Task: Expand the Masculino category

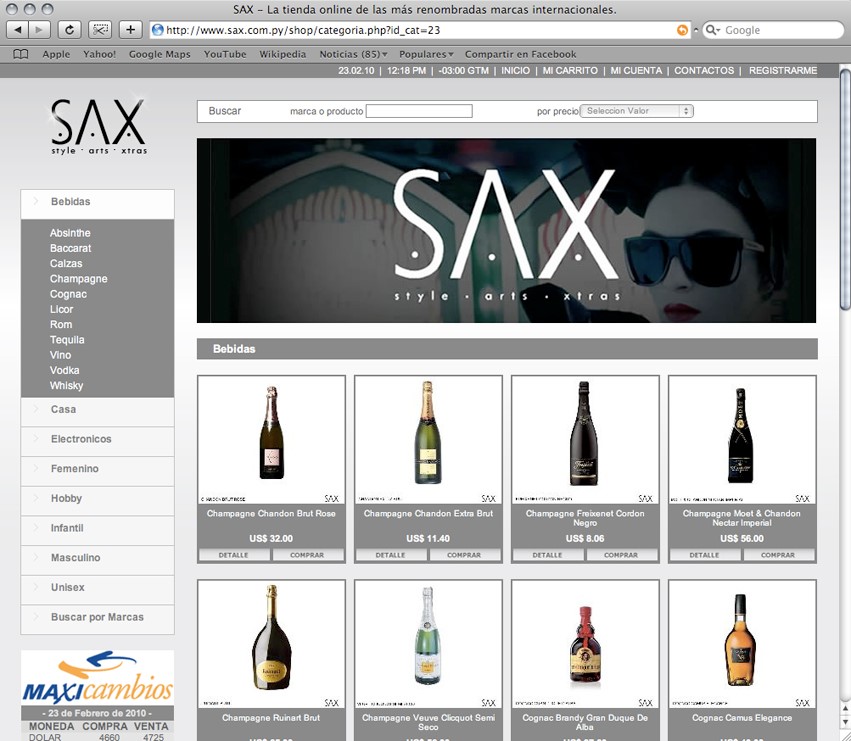Action: point(98,558)
